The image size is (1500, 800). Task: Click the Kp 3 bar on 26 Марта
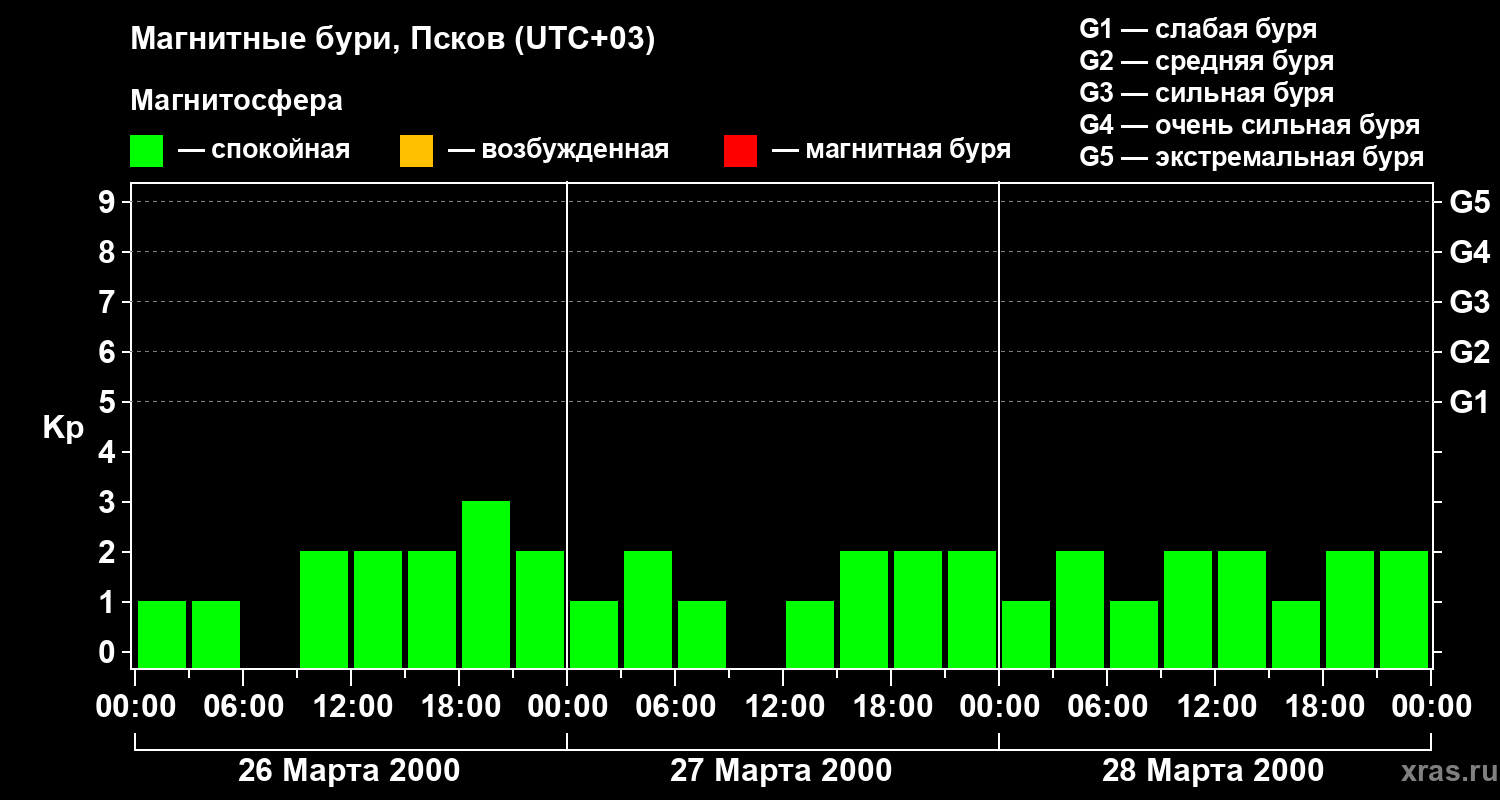pyautogui.click(x=486, y=584)
